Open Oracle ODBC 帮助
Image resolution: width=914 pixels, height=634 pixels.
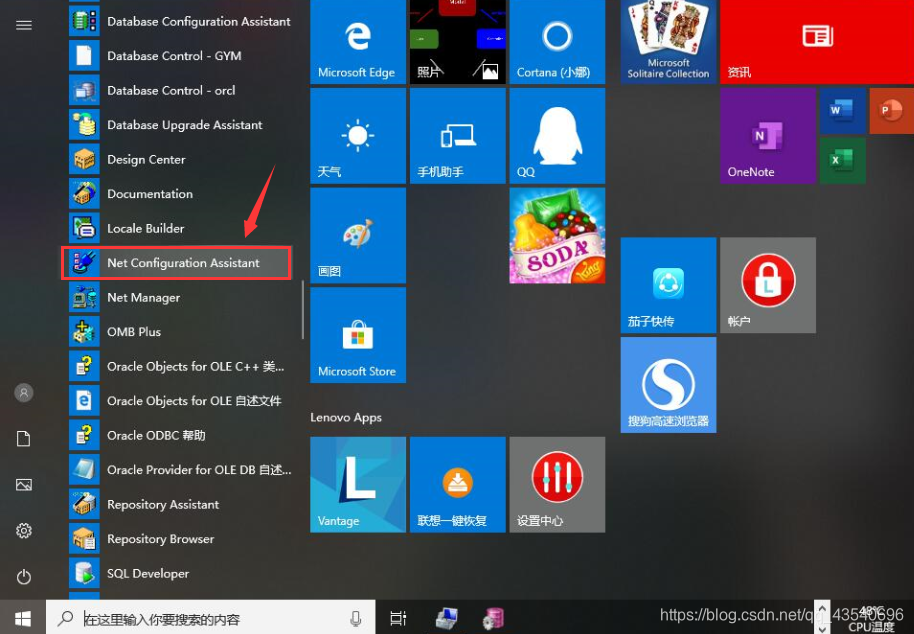click(x=181, y=435)
